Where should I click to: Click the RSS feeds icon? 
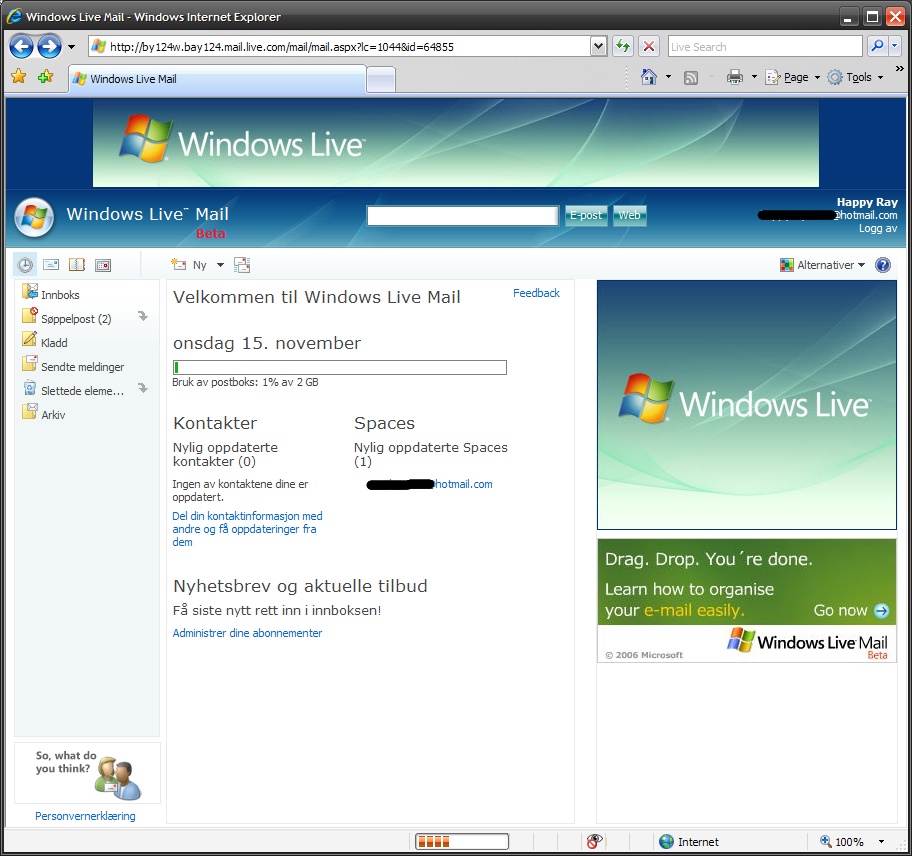tap(691, 77)
